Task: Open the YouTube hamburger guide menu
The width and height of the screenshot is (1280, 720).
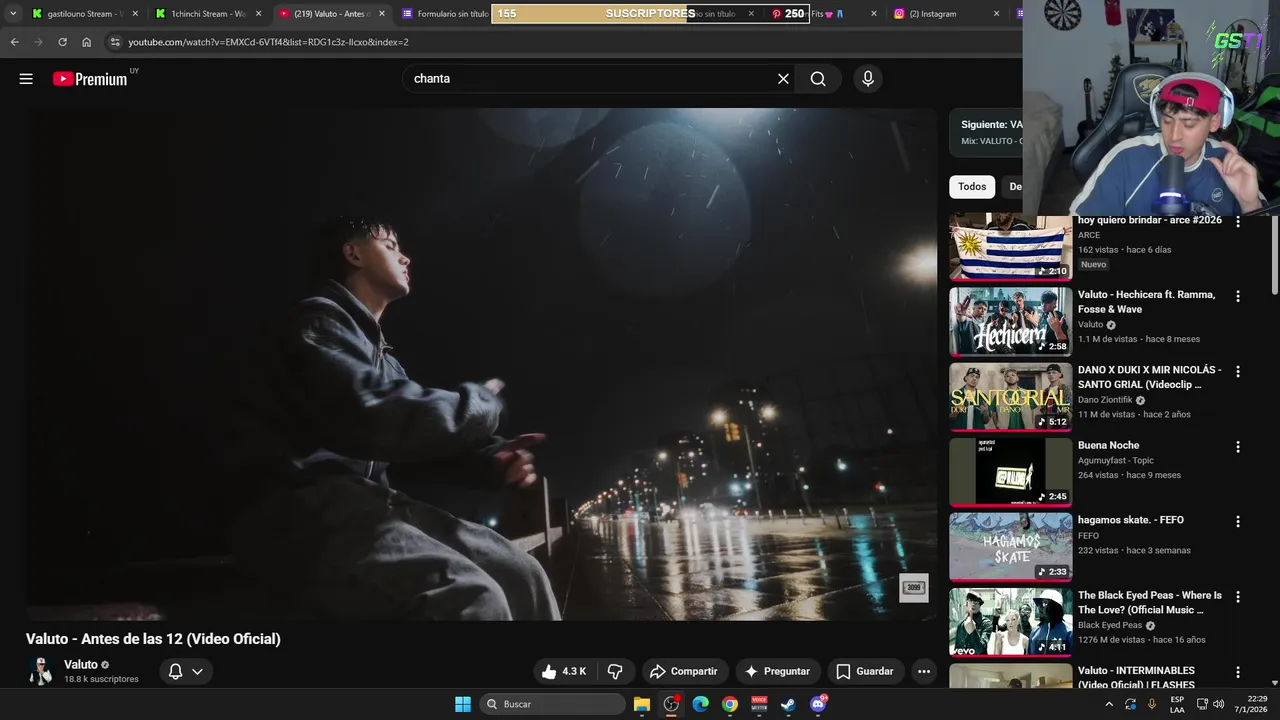Action: tap(26, 79)
